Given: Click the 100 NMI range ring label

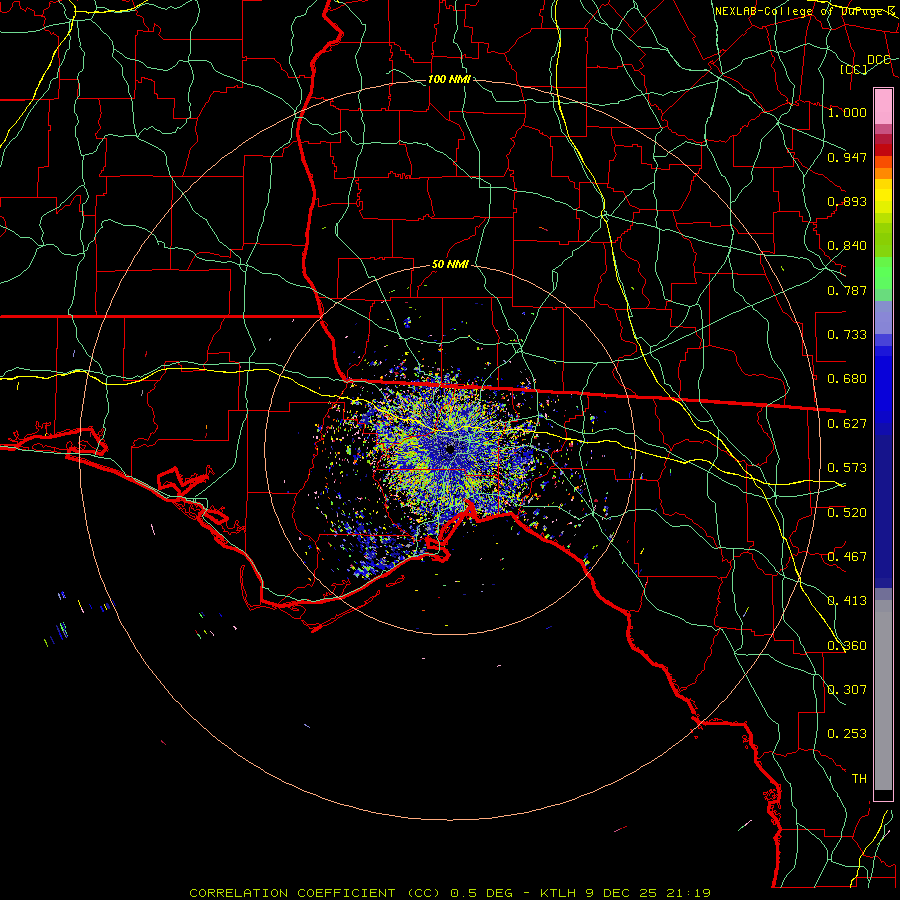Looking at the screenshot, I should (x=449, y=79).
